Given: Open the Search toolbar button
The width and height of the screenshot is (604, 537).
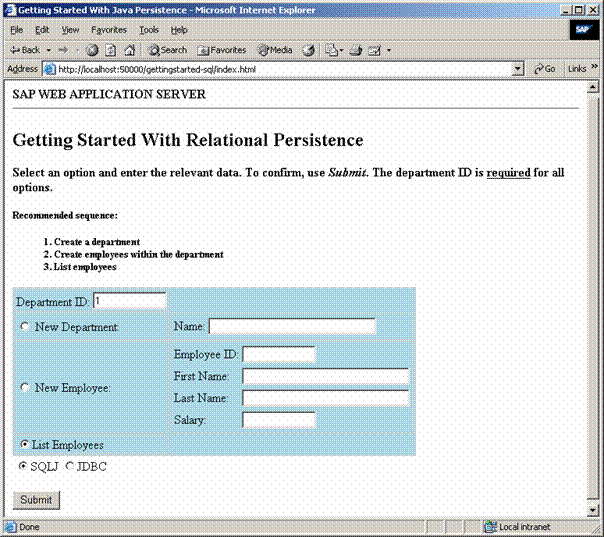Looking at the screenshot, I should (x=166, y=49).
